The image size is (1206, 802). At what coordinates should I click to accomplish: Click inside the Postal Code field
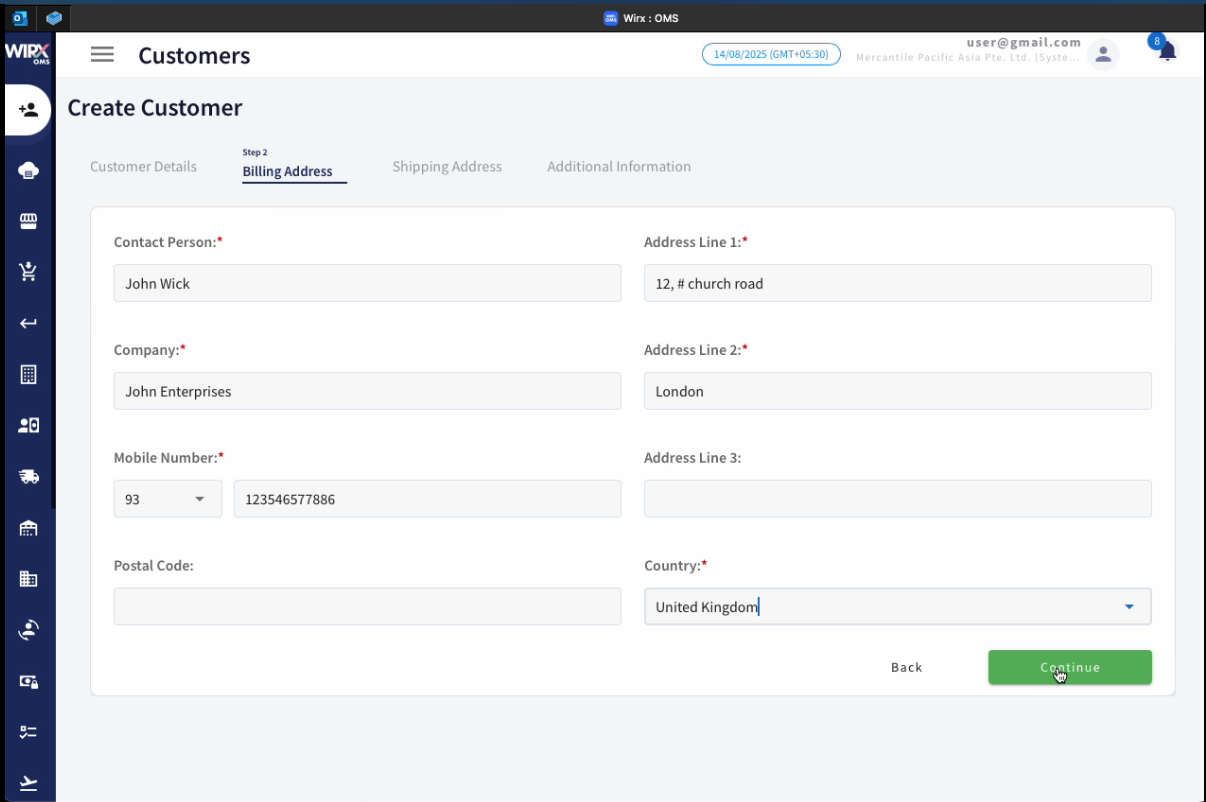pyautogui.click(x=367, y=606)
